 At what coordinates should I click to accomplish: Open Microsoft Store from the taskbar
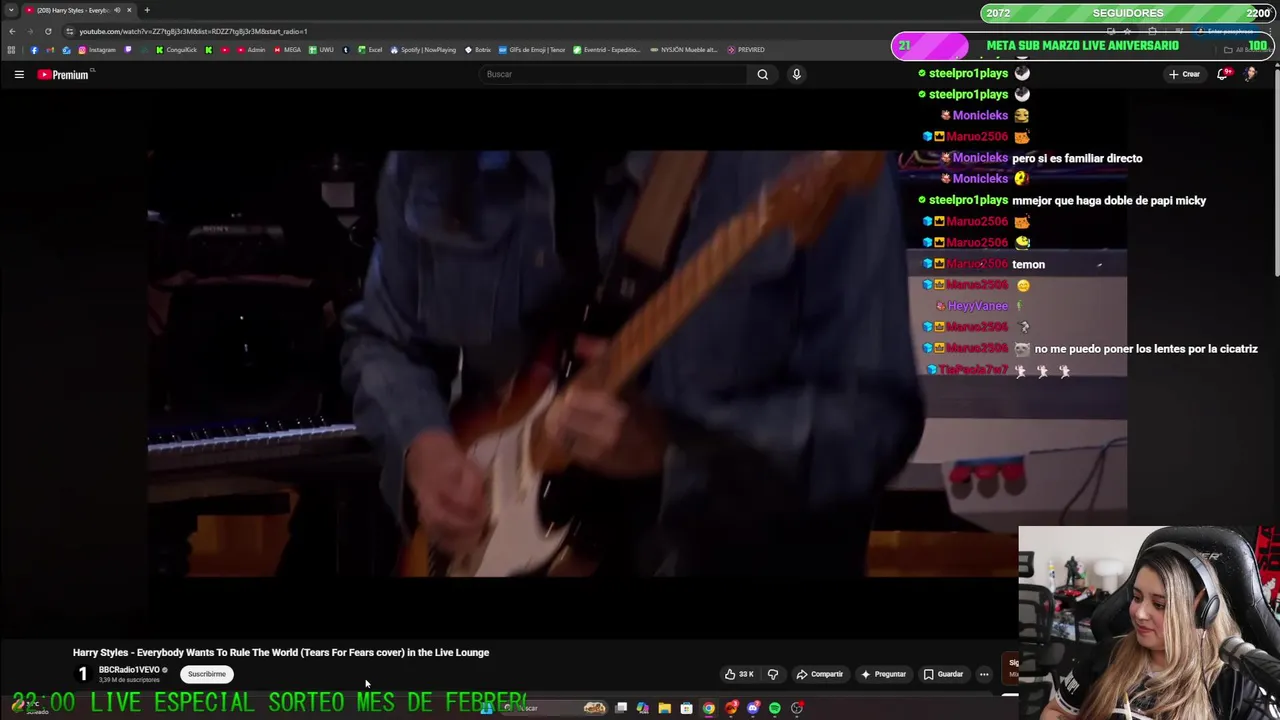click(686, 708)
